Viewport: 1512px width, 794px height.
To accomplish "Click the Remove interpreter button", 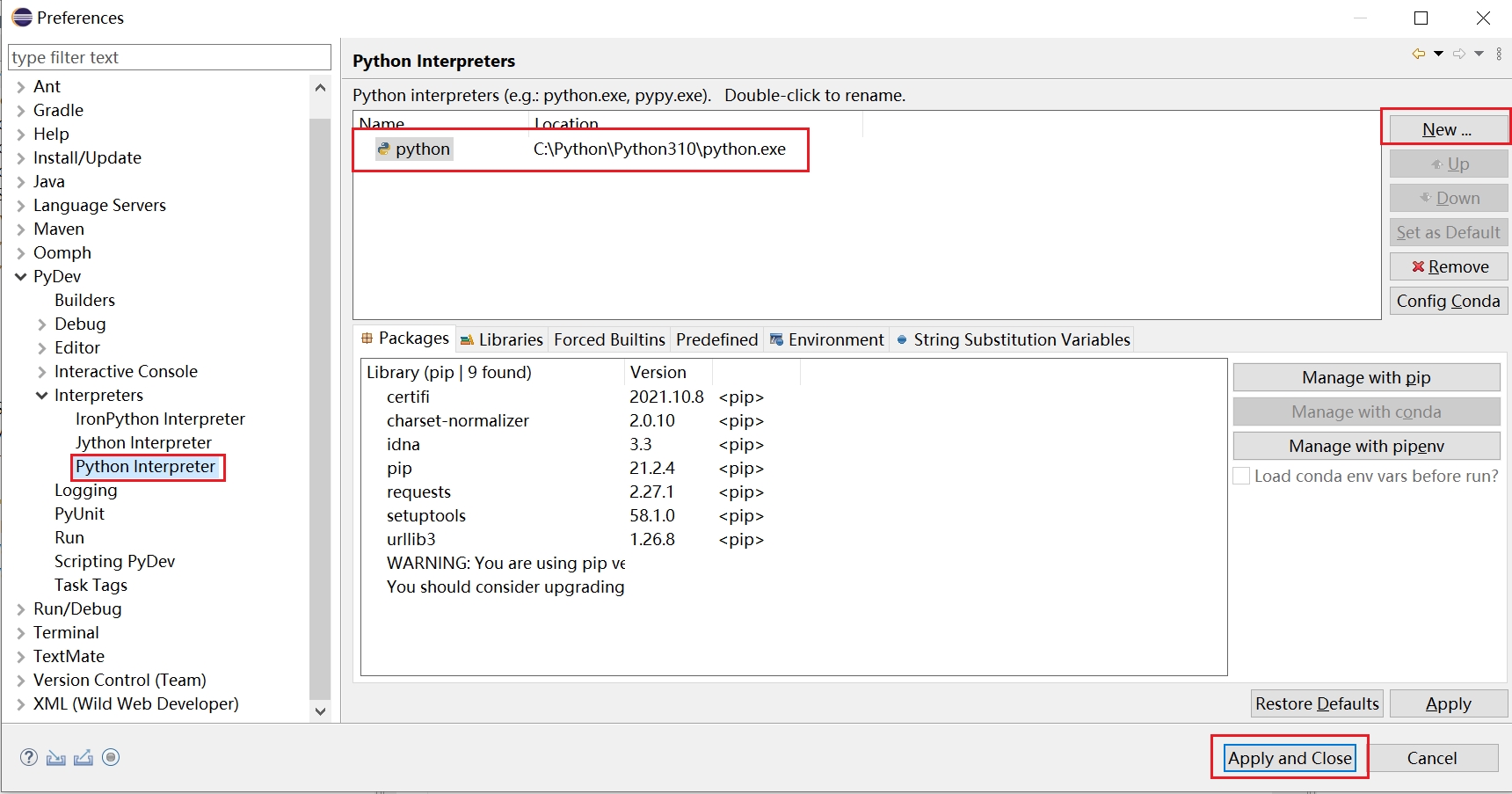I will [x=1449, y=266].
